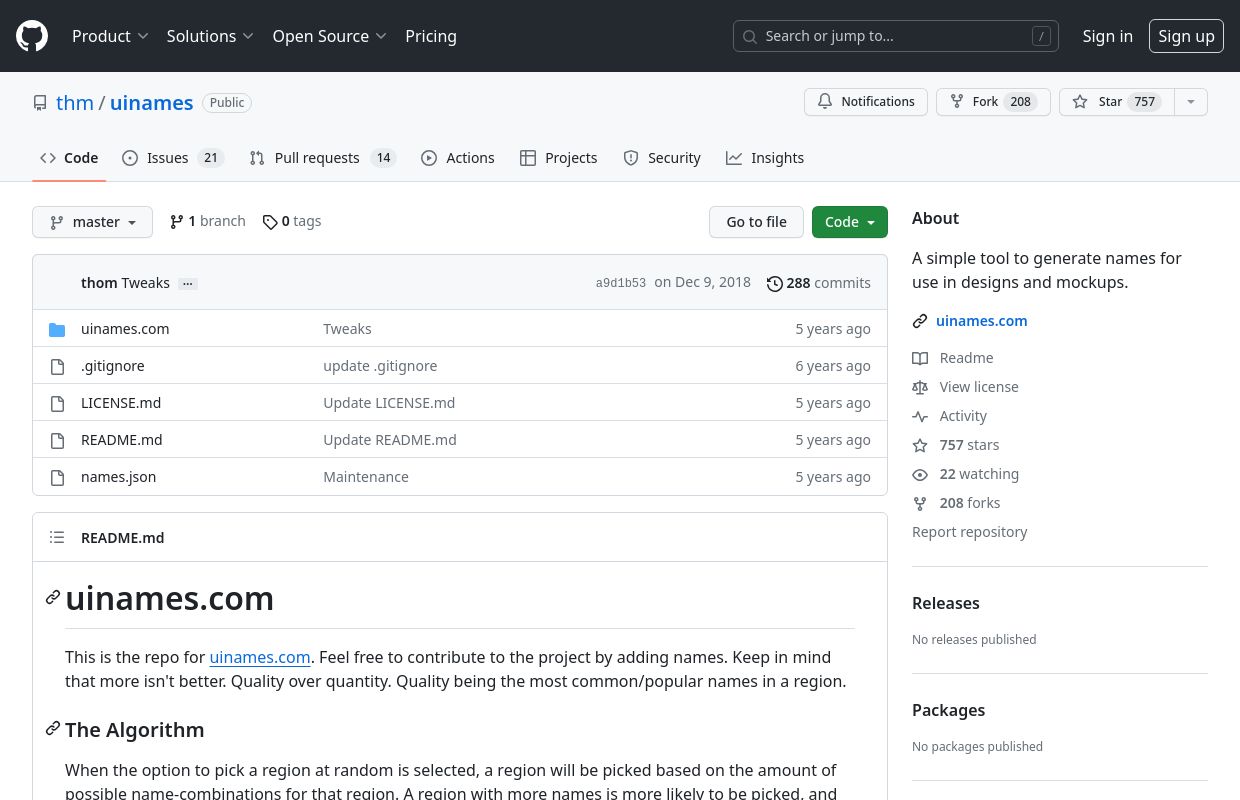1240x800 pixels.
Task: Open the uinames repository name link
Action: point(151,103)
